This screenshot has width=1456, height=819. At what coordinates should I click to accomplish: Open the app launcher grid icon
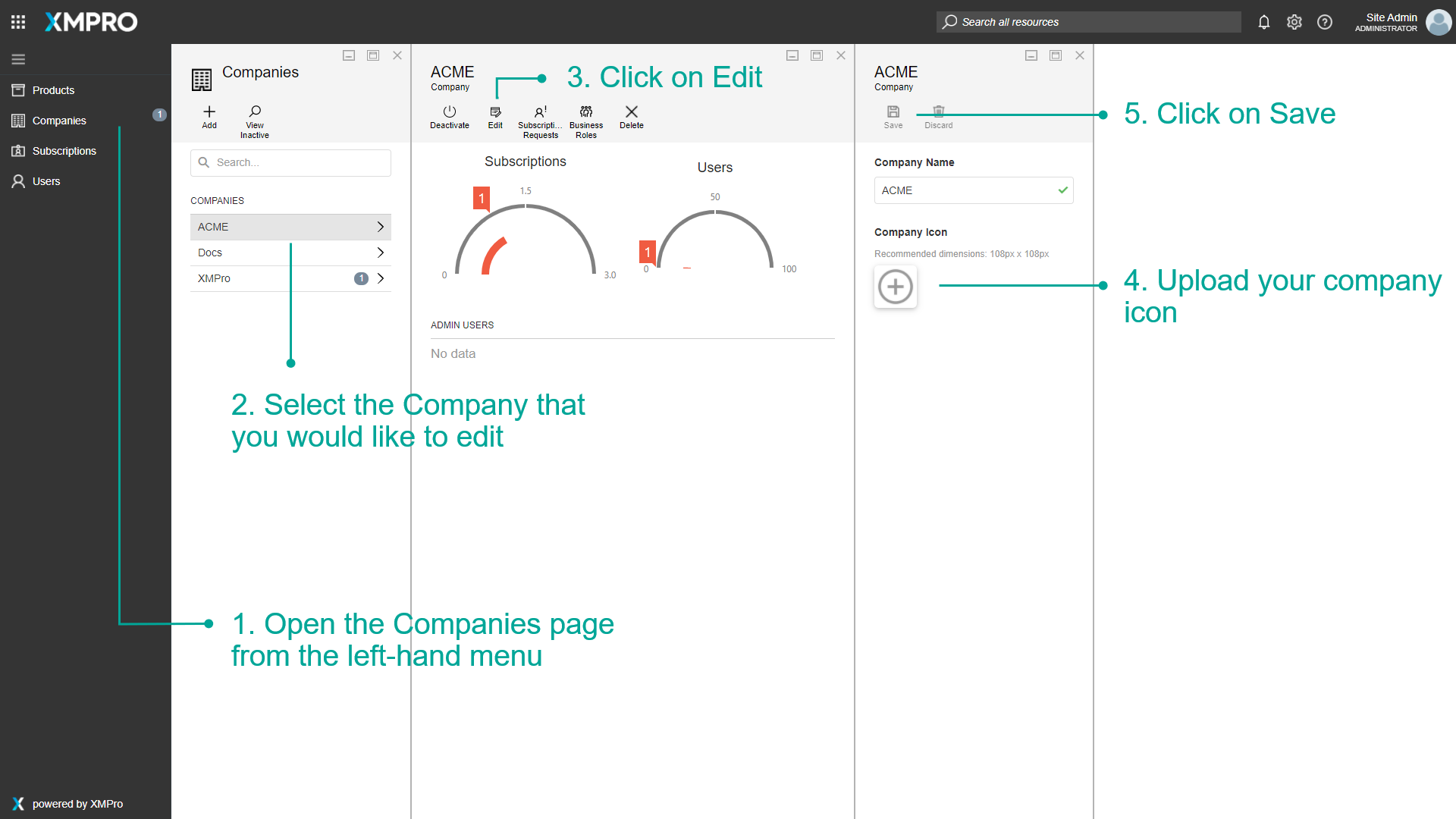[x=18, y=22]
